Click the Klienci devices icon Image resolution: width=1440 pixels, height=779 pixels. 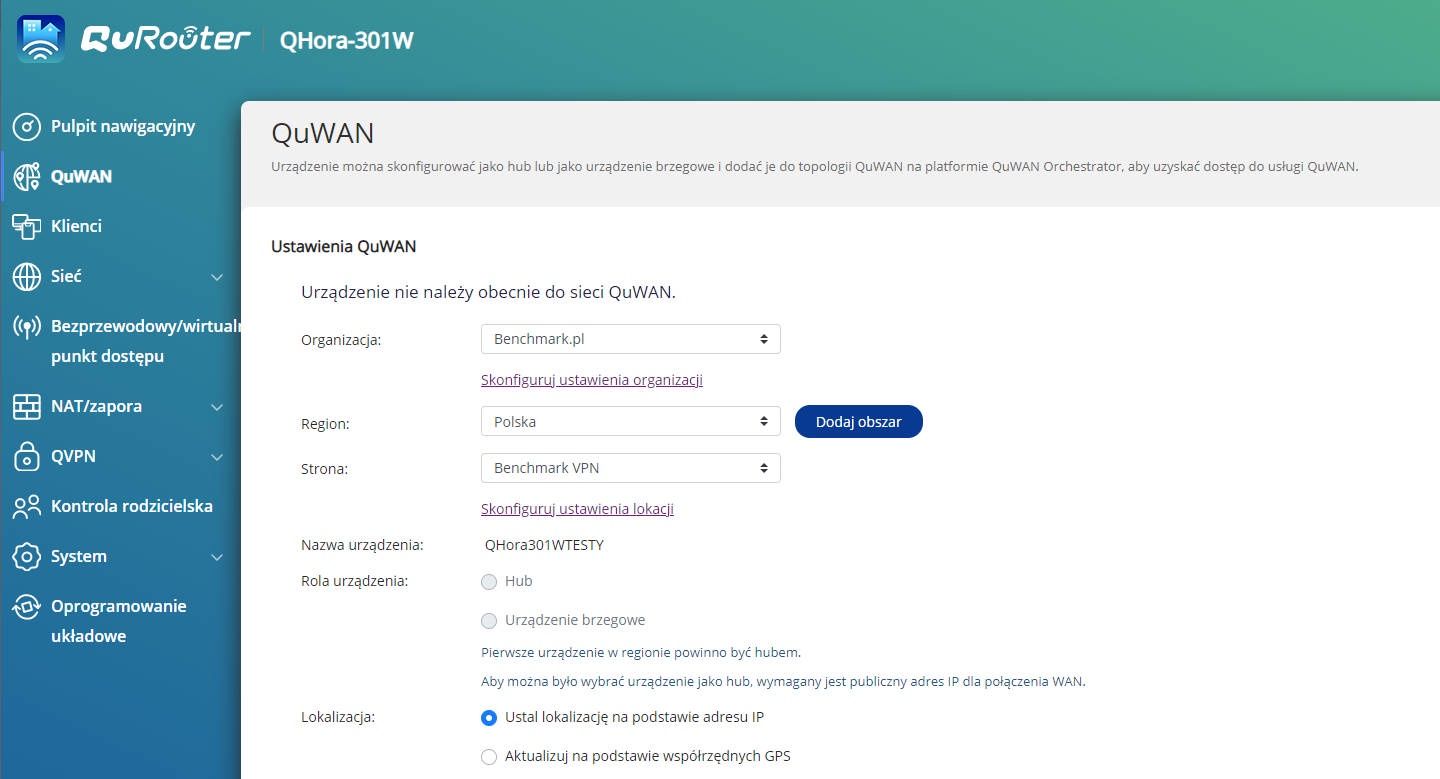point(26,227)
